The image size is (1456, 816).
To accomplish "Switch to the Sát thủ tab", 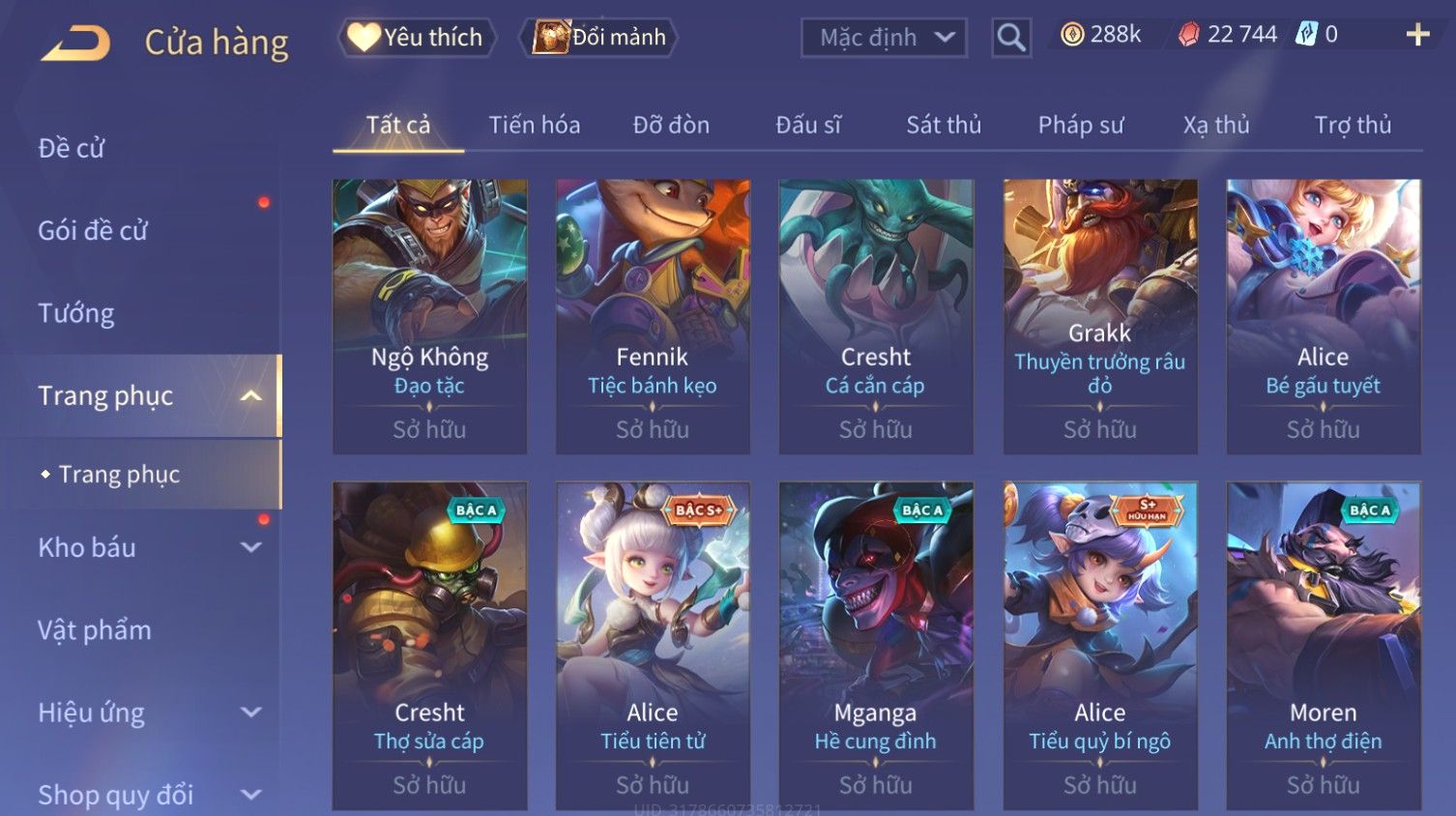I will [944, 125].
